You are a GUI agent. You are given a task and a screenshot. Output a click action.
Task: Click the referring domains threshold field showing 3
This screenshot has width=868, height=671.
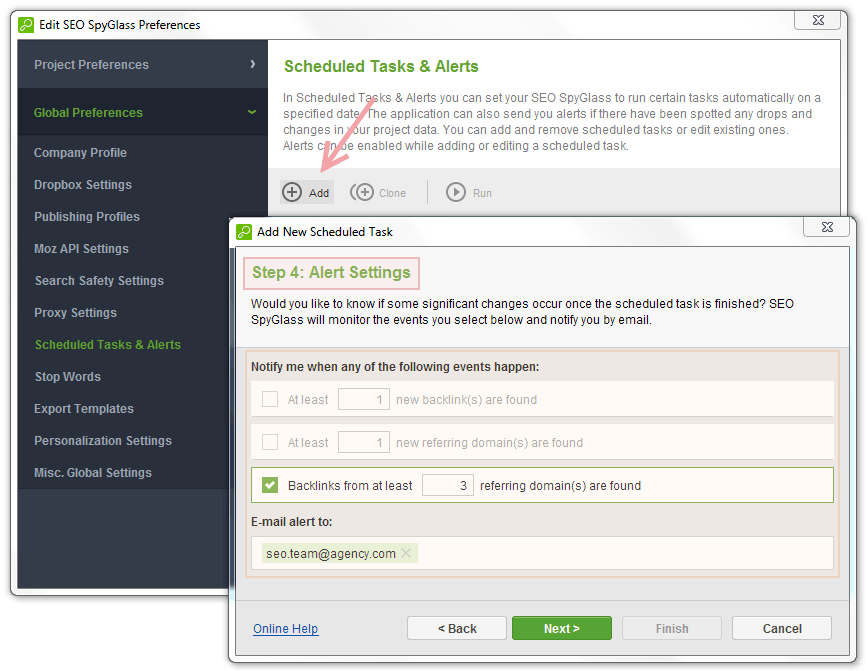click(447, 485)
